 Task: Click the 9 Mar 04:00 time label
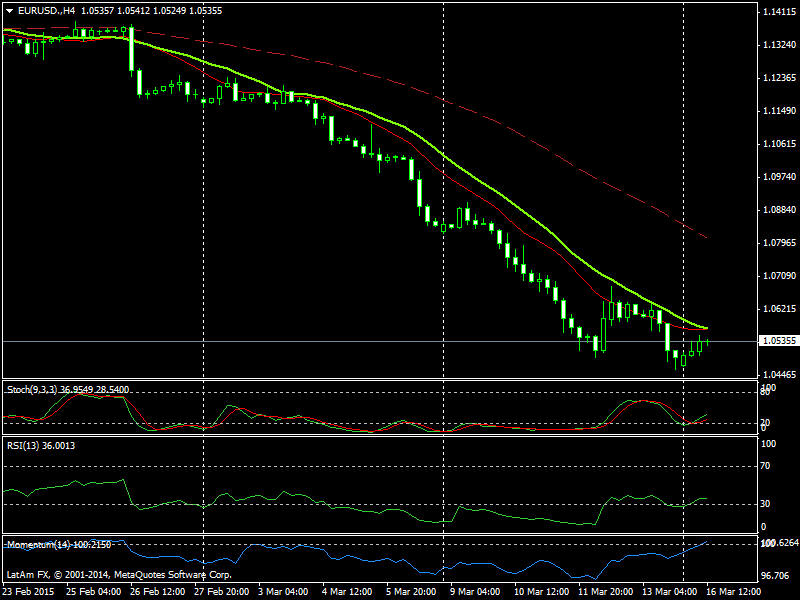[475, 592]
